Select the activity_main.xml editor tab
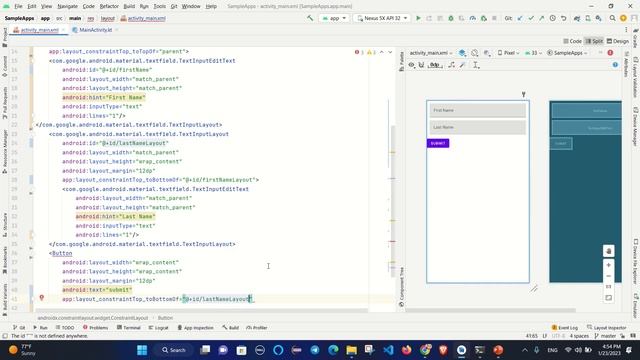 (x=39, y=30)
